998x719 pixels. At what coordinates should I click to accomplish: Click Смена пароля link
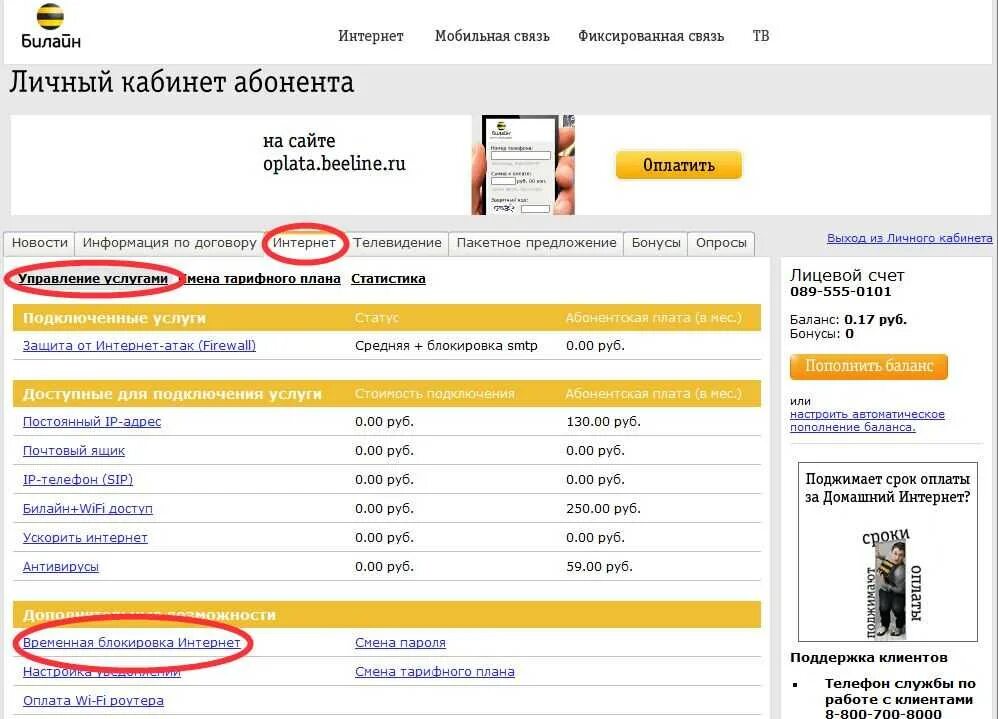400,643
